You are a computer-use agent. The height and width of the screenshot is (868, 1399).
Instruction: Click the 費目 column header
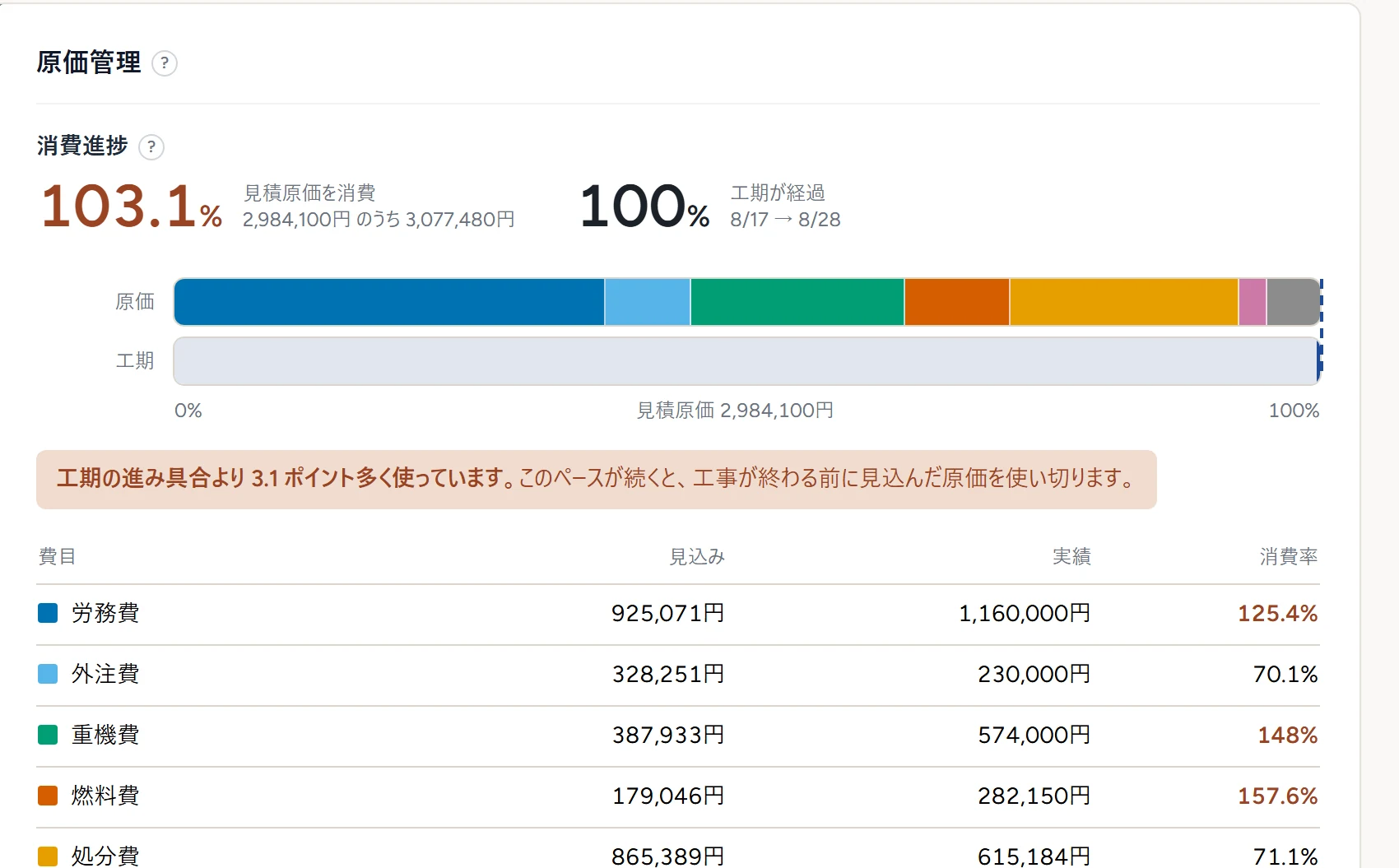(57, 557)
